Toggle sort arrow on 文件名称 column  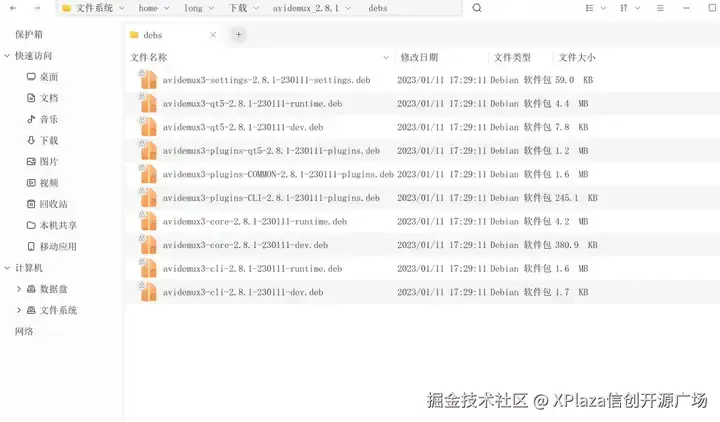tap(386, 57)
